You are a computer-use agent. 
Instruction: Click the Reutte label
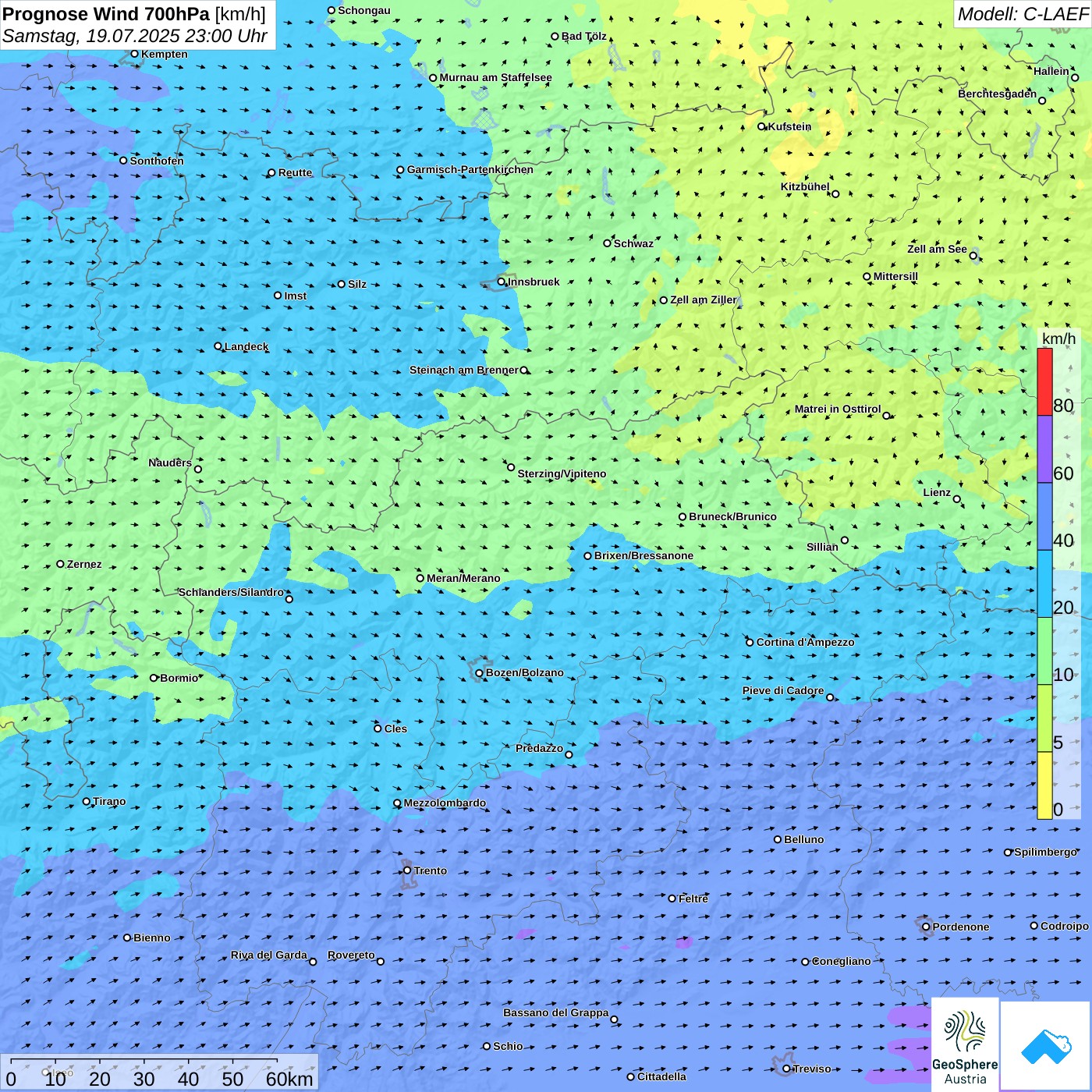(x=295, y=172)
